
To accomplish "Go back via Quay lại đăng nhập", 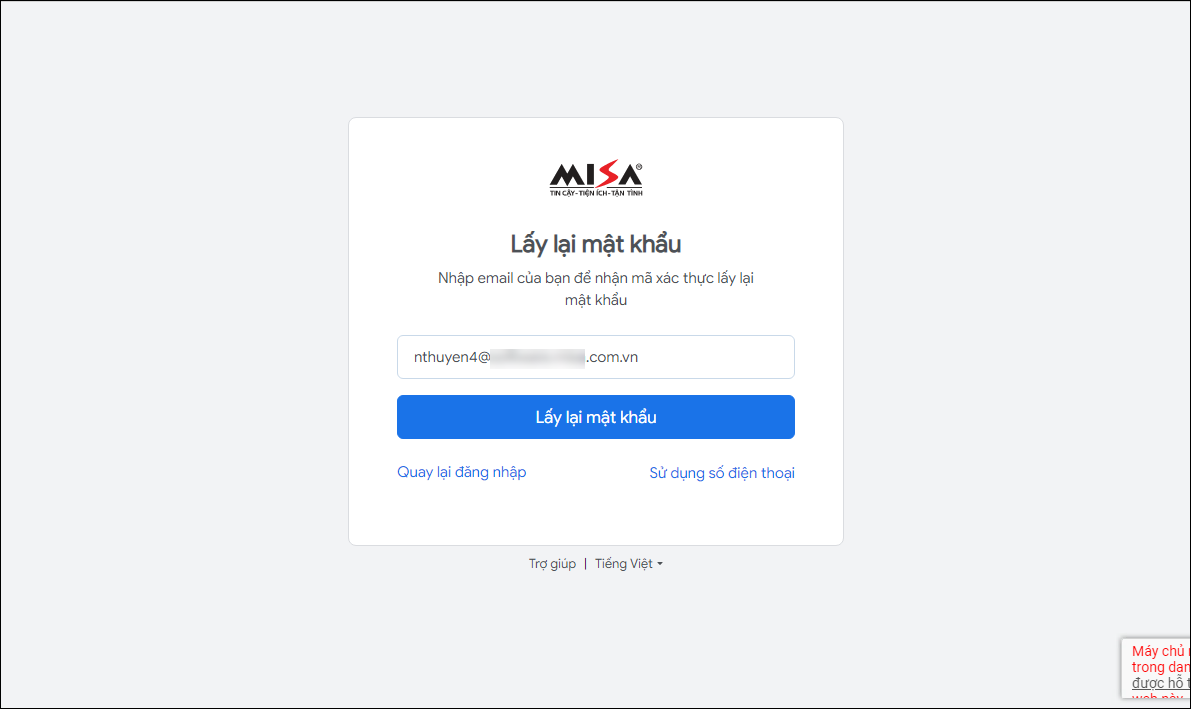I will 461,472.
